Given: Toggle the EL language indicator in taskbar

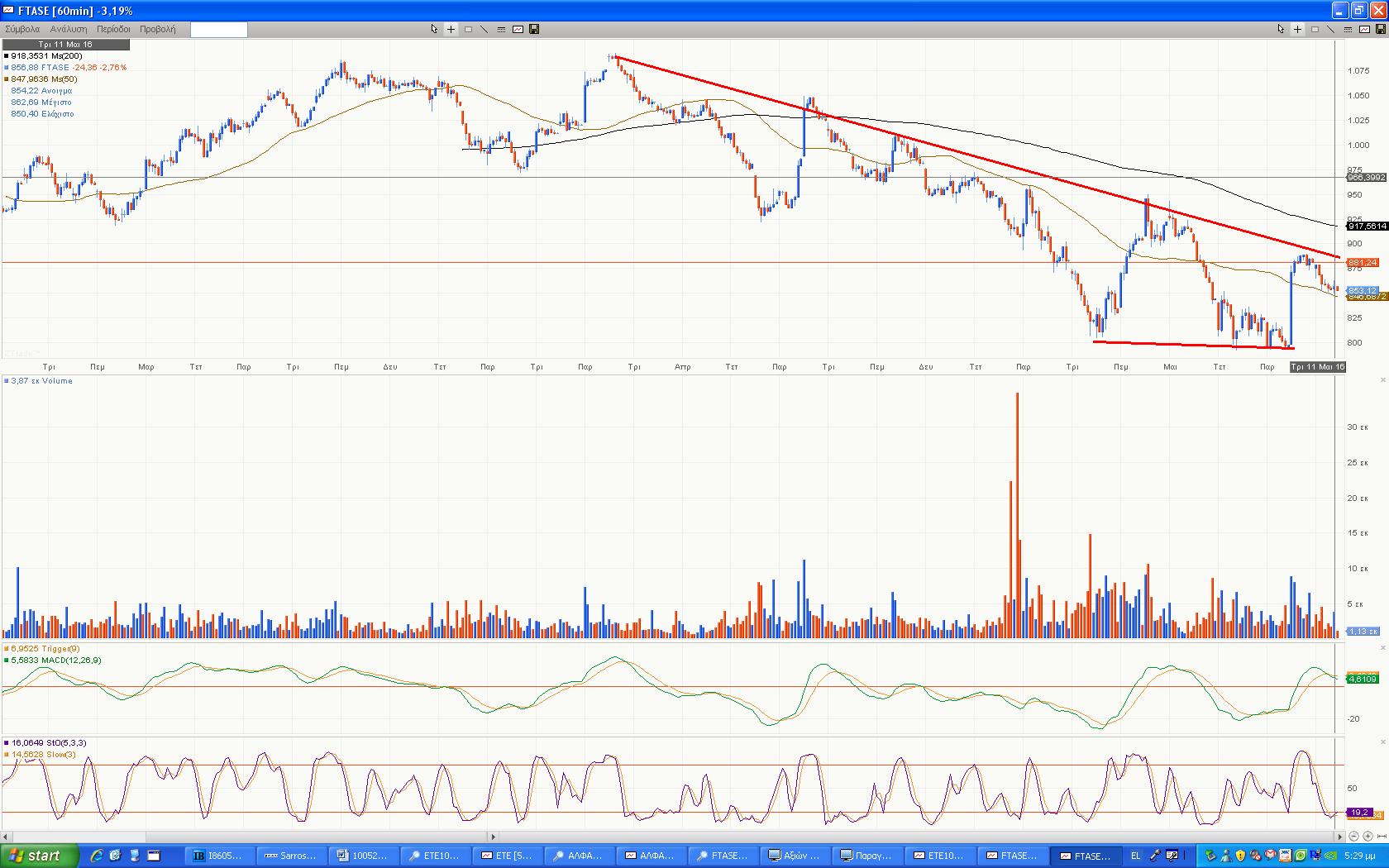Looking at the screenshot, I should (1135, 856).
